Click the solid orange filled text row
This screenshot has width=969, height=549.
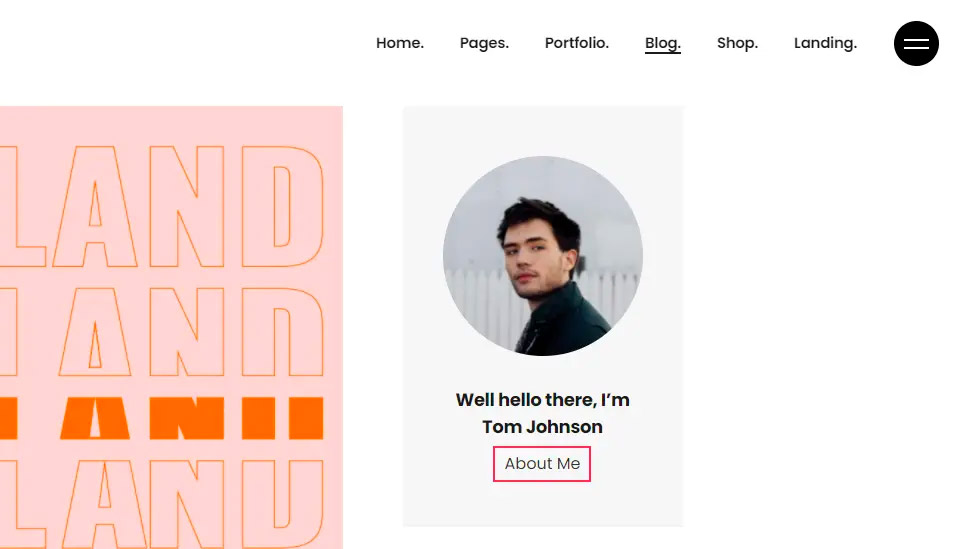click(170, 419)
